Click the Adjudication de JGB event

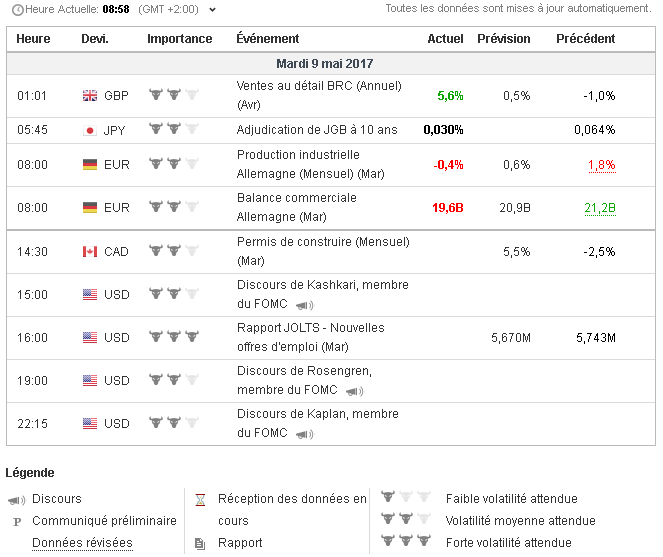point(316,130)
